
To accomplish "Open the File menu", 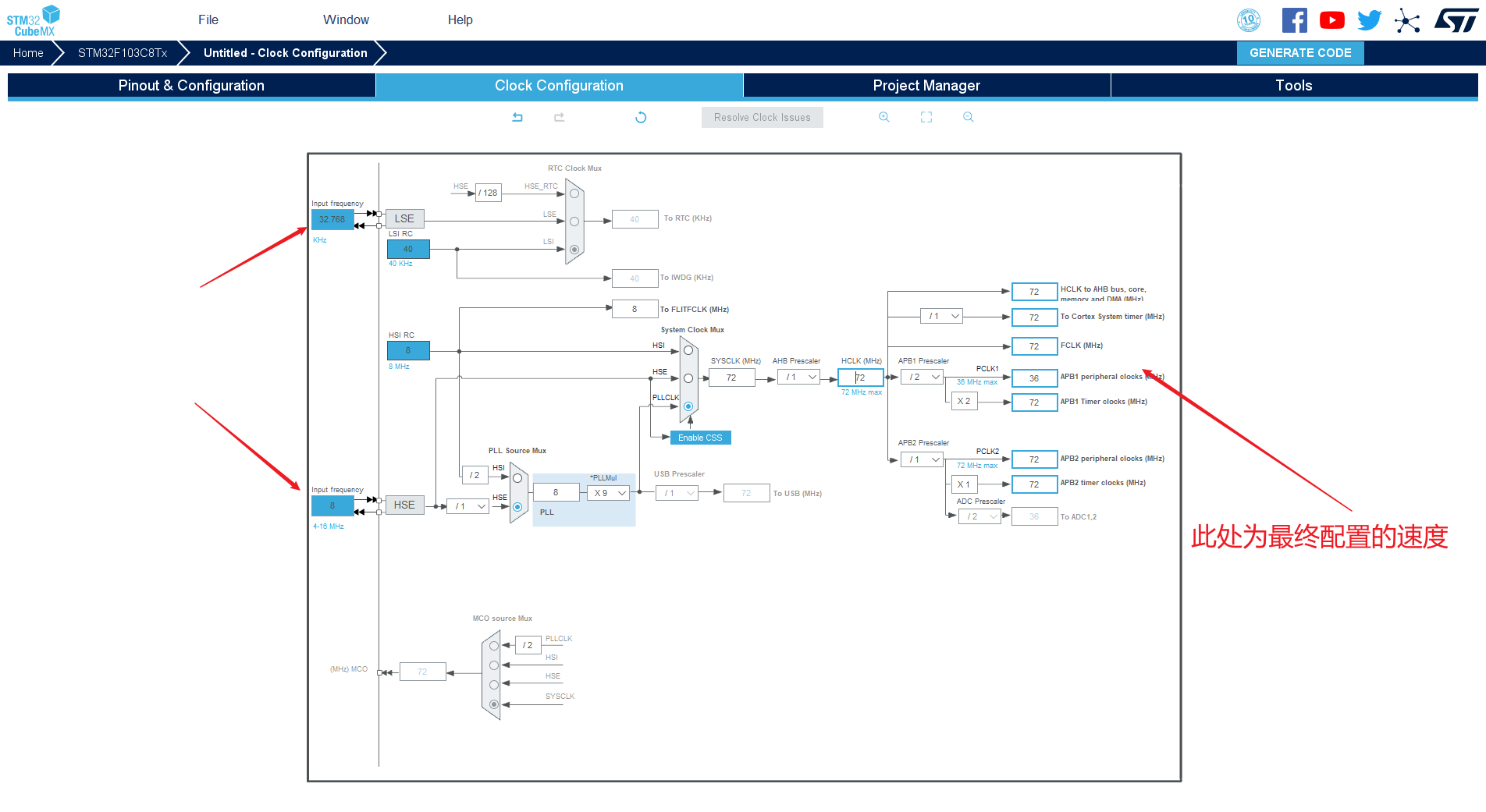I will (x=208, y=20).
